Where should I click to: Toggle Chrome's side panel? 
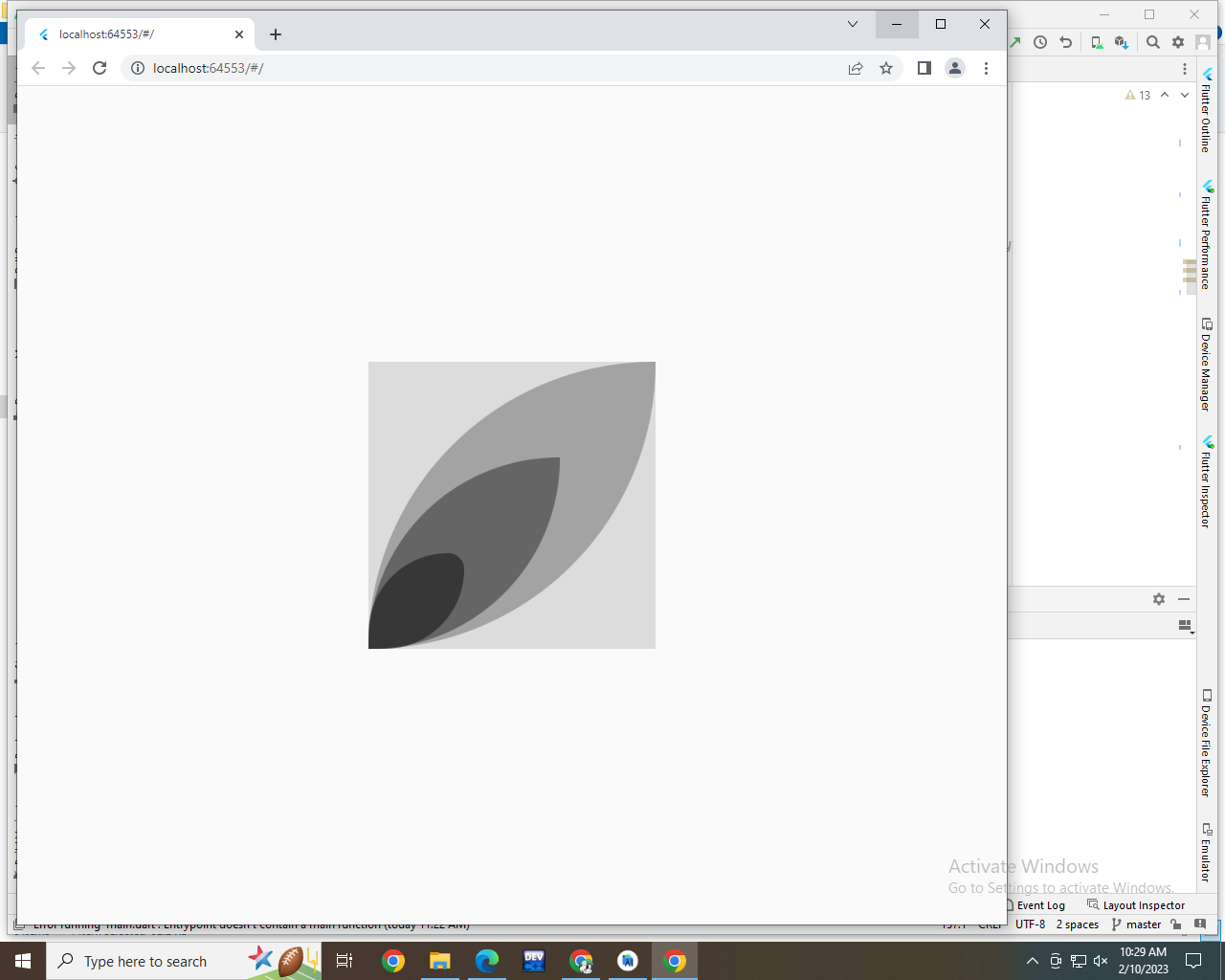924,68
